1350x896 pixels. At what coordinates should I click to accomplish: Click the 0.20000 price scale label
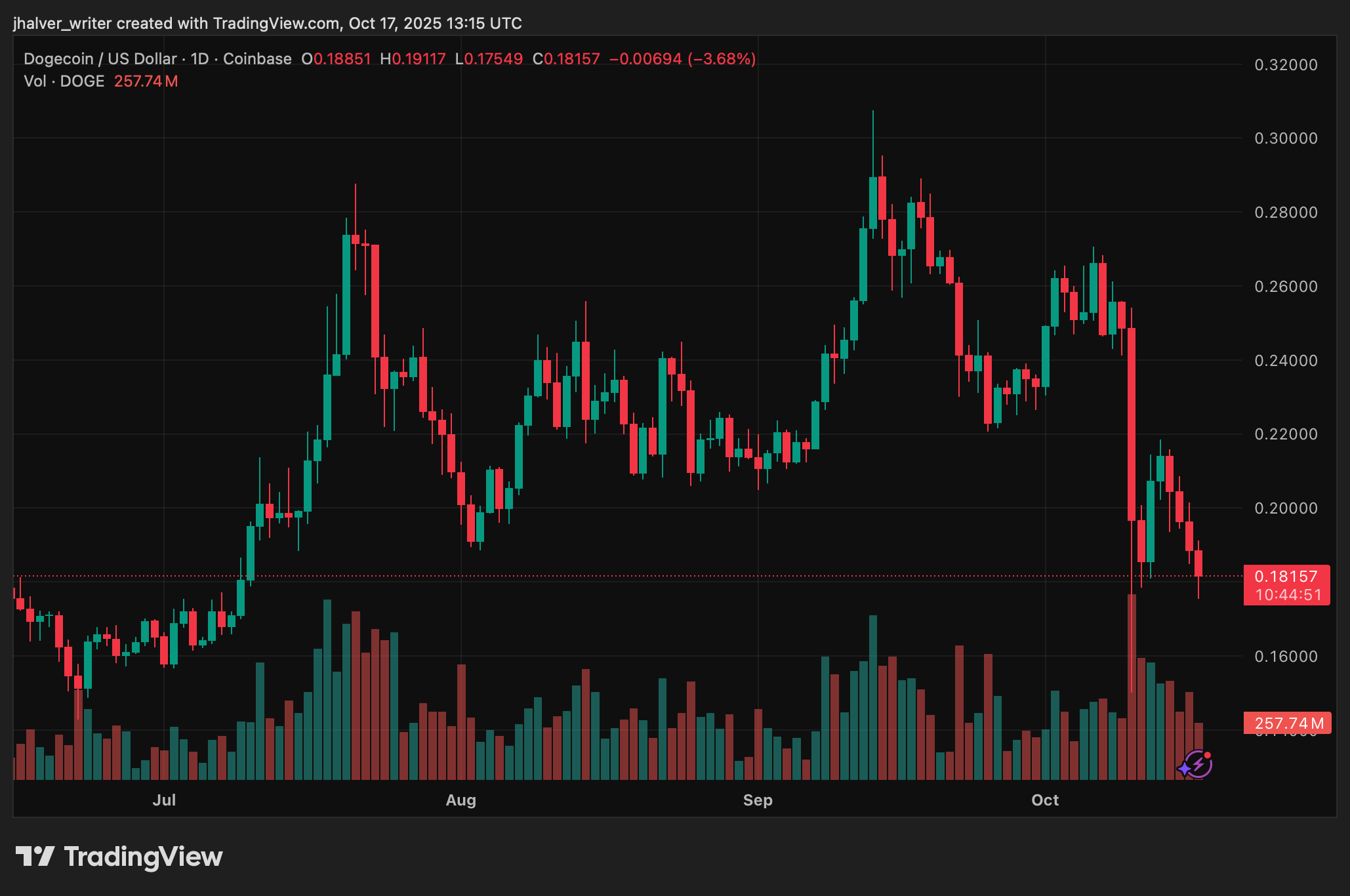pyautogui.click(x=1286, y=508)
